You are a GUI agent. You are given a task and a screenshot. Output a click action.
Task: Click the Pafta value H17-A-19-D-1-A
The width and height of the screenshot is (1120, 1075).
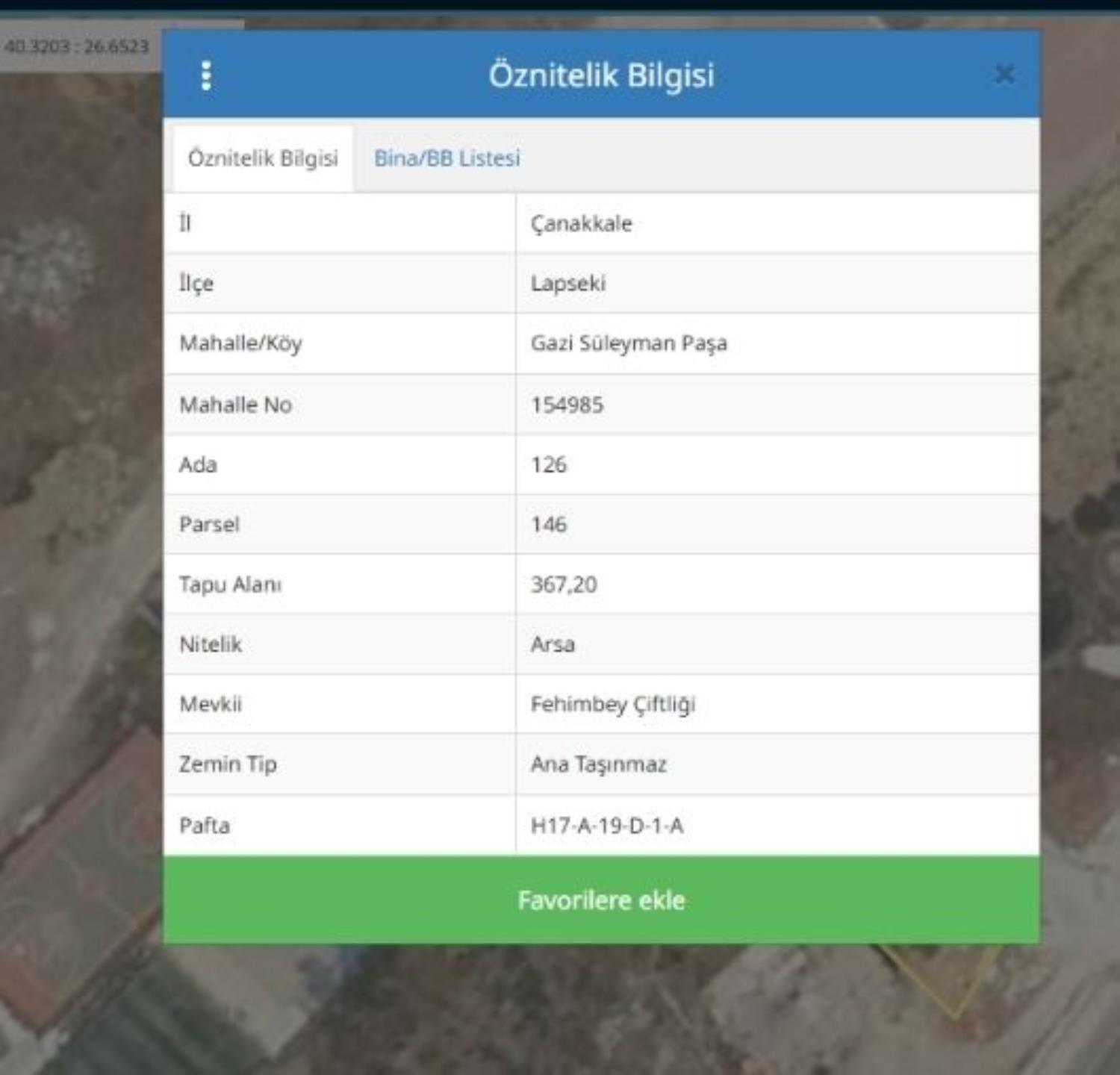tap(606, 826)
